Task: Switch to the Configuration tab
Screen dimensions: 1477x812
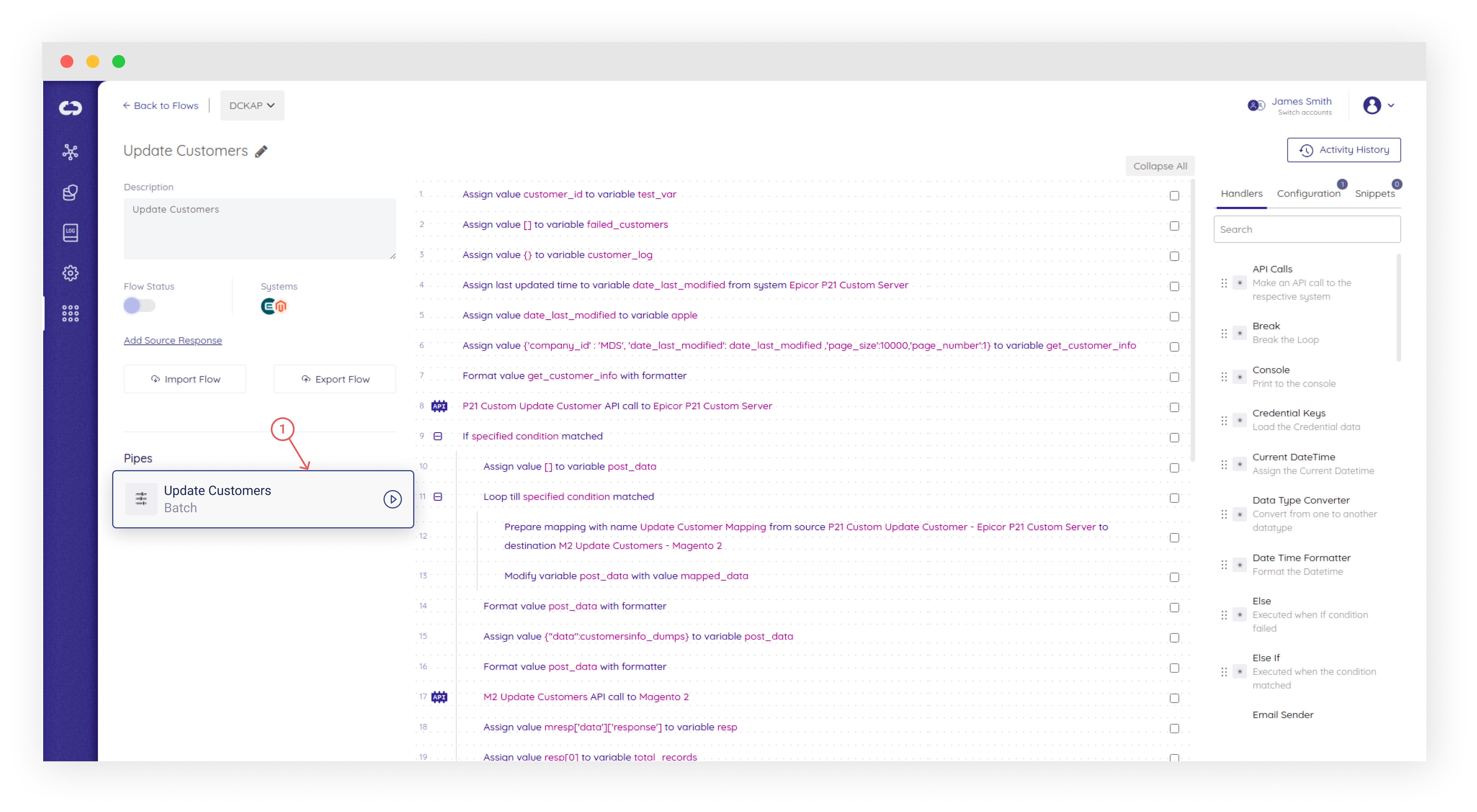Action: (x=1308, y=194)
